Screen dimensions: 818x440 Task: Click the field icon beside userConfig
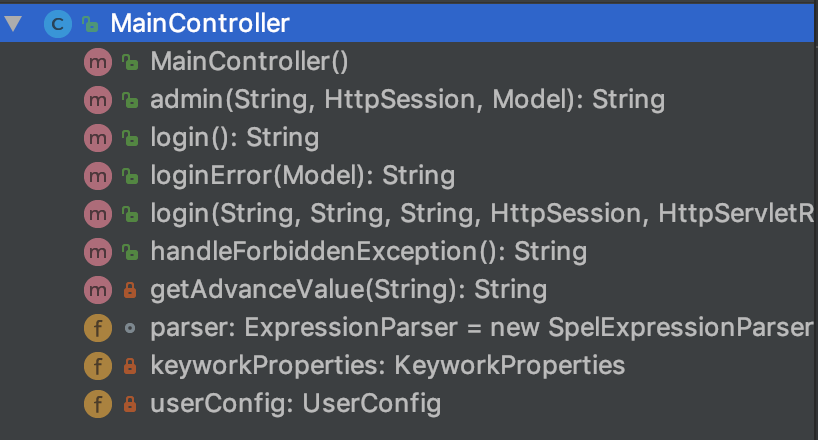pyautogui.click(x=96, y=404)
